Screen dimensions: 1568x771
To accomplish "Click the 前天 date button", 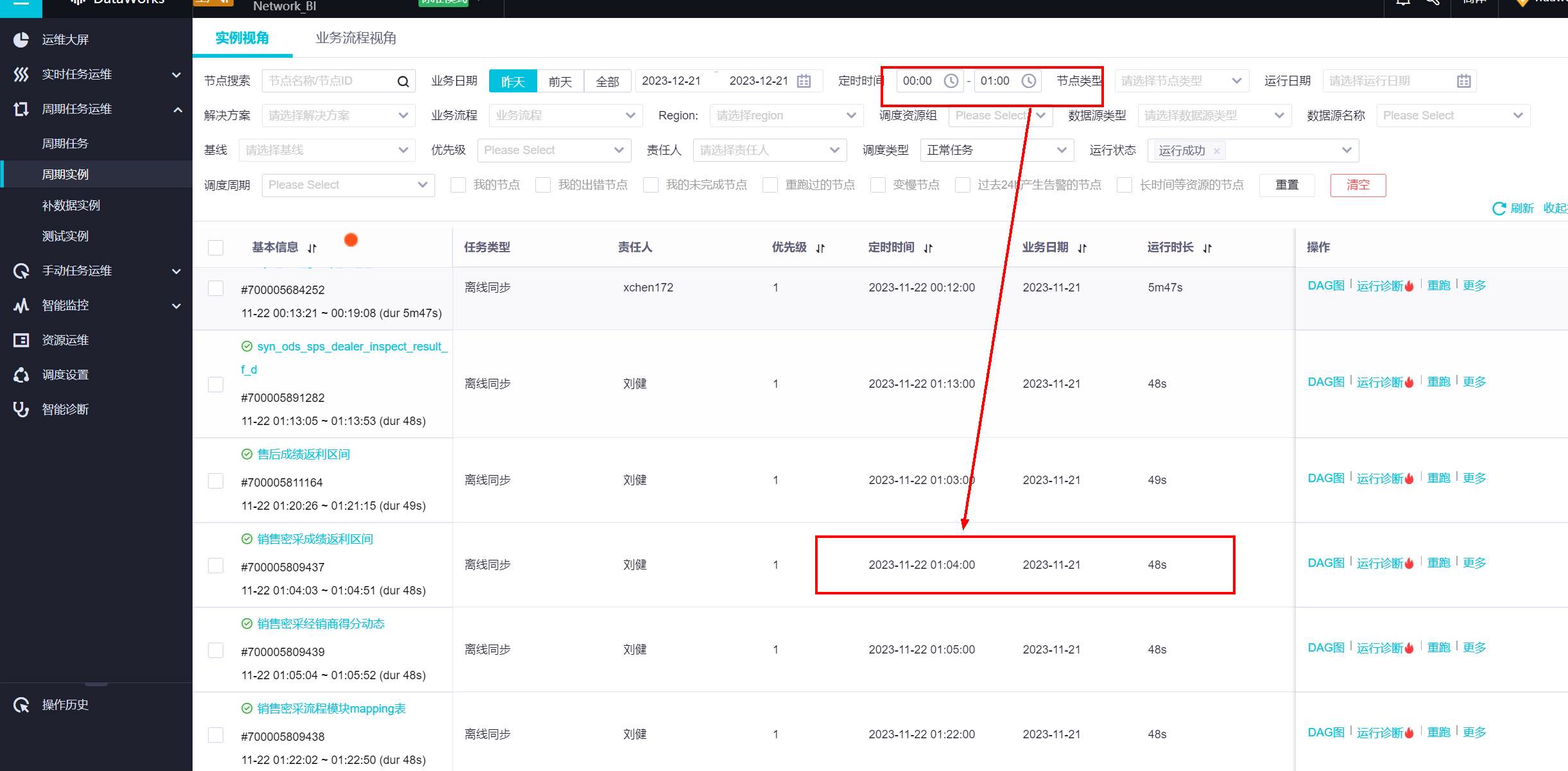I will point(560,82).
